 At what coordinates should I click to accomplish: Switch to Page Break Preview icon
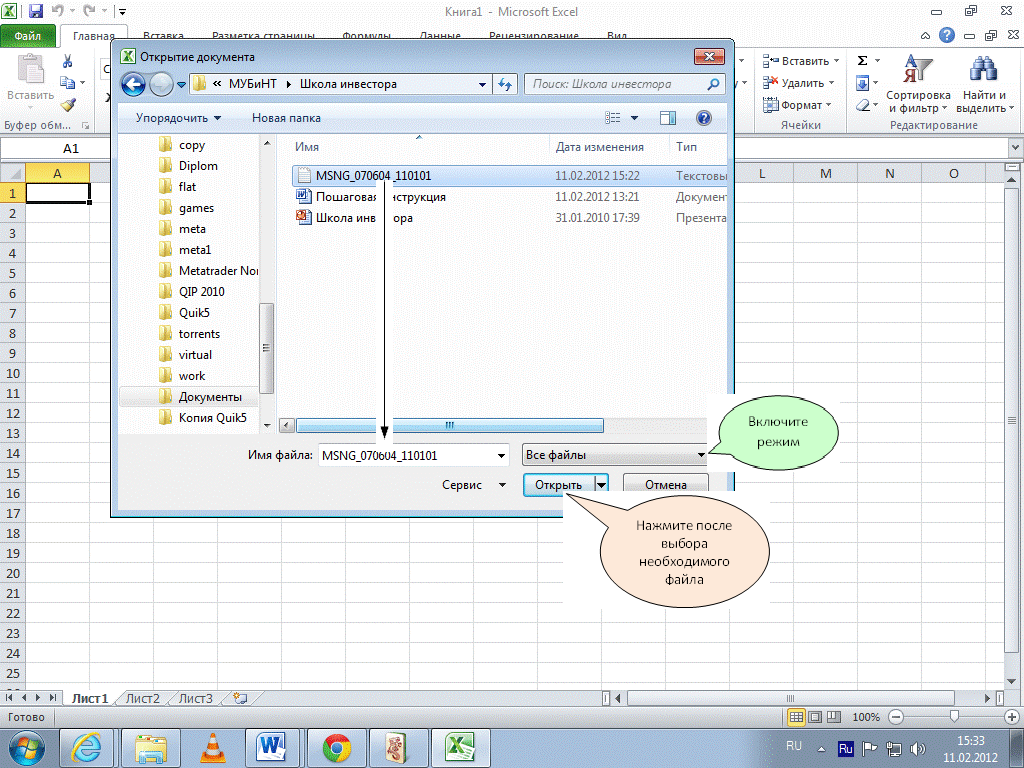[834, 717]
